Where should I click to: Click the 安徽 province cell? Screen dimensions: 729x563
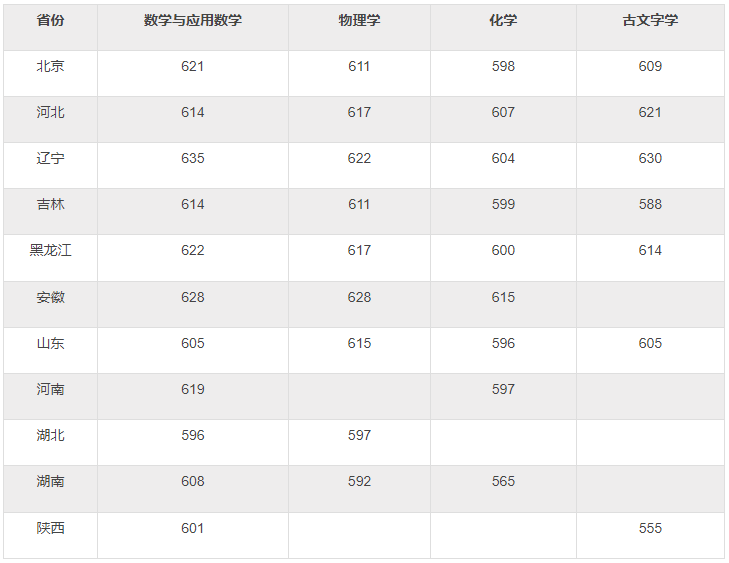pos(50,297)
